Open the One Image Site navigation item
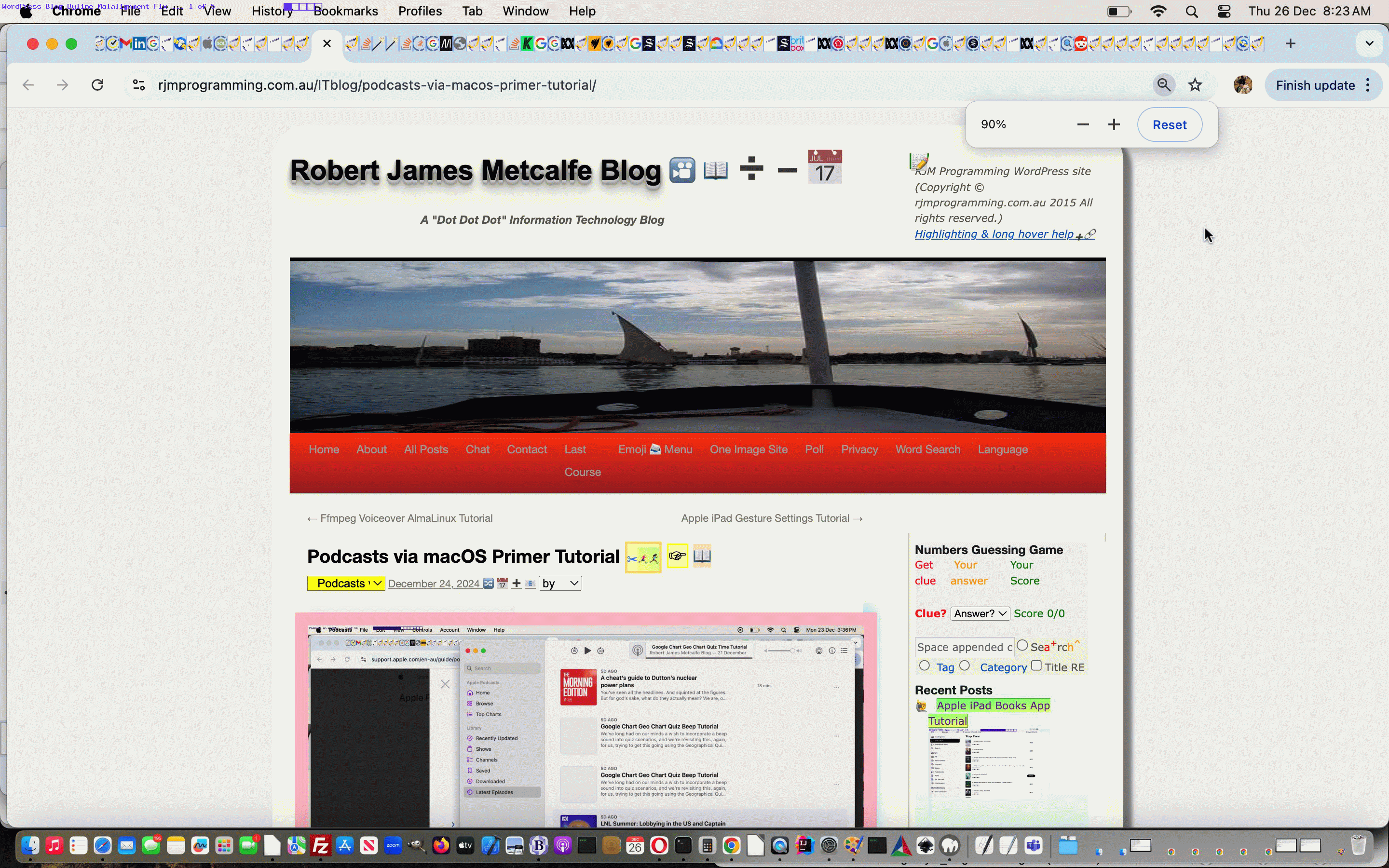The height and width of the screenshot is (868, 1389). (x=749, y=449)
